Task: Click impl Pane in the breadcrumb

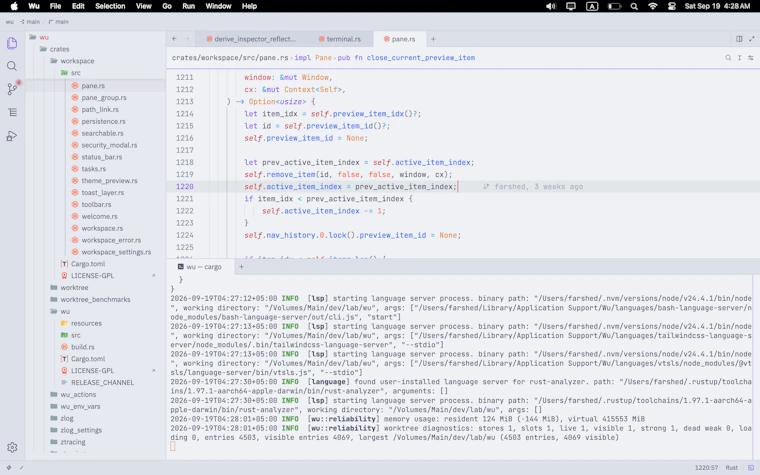Action: coord(313,58)
